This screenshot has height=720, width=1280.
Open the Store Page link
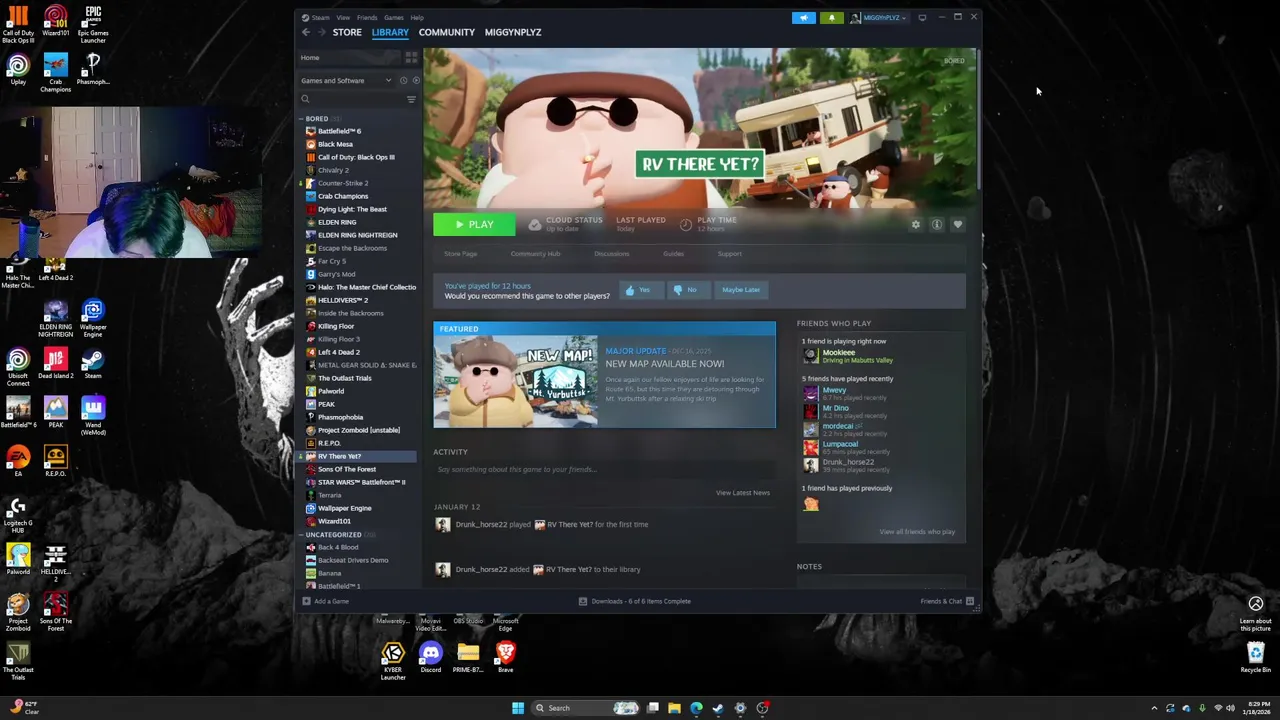click(x=461, y=254)
